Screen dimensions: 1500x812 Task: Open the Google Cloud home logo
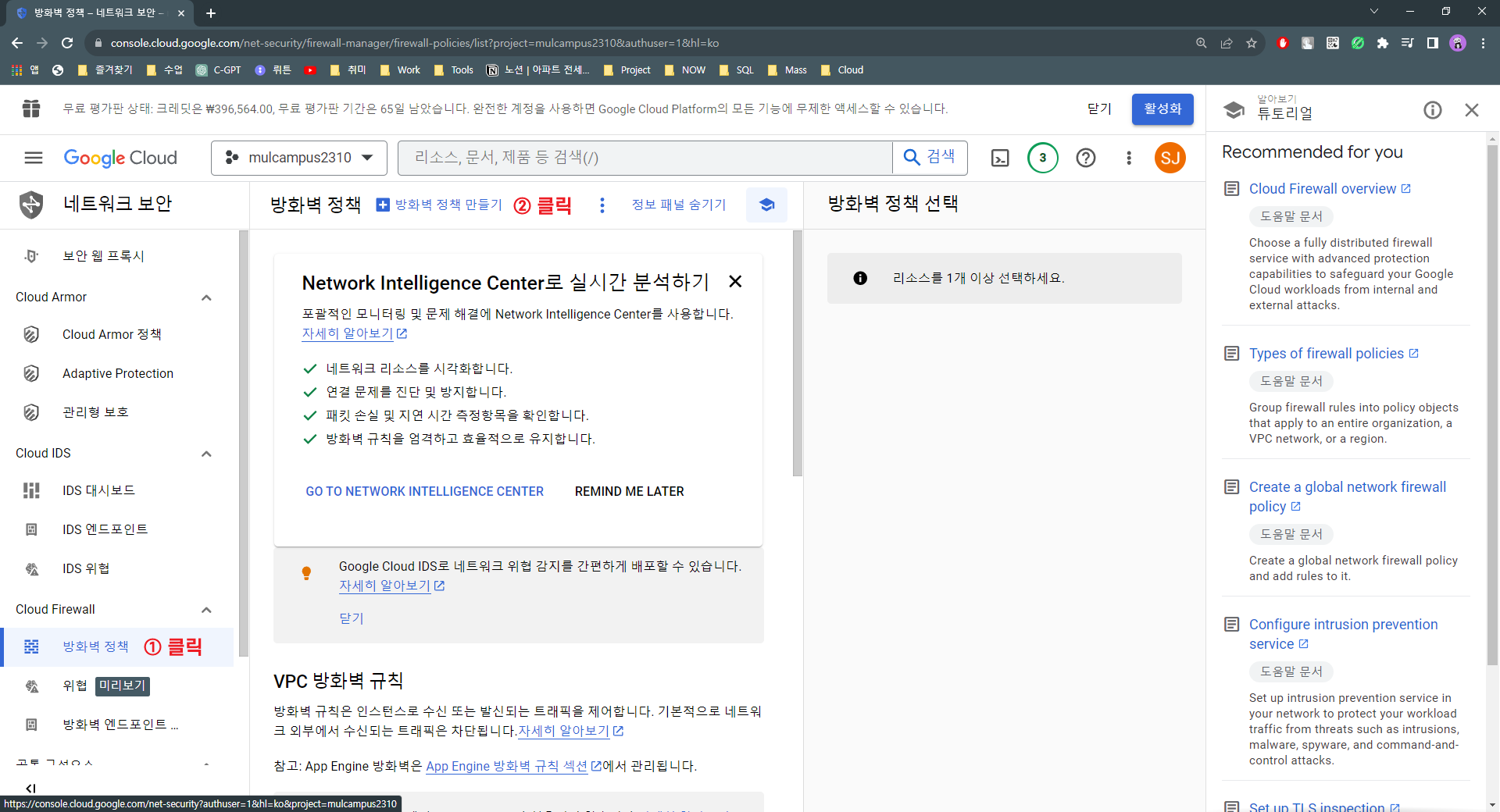click(x=120, y=158)
